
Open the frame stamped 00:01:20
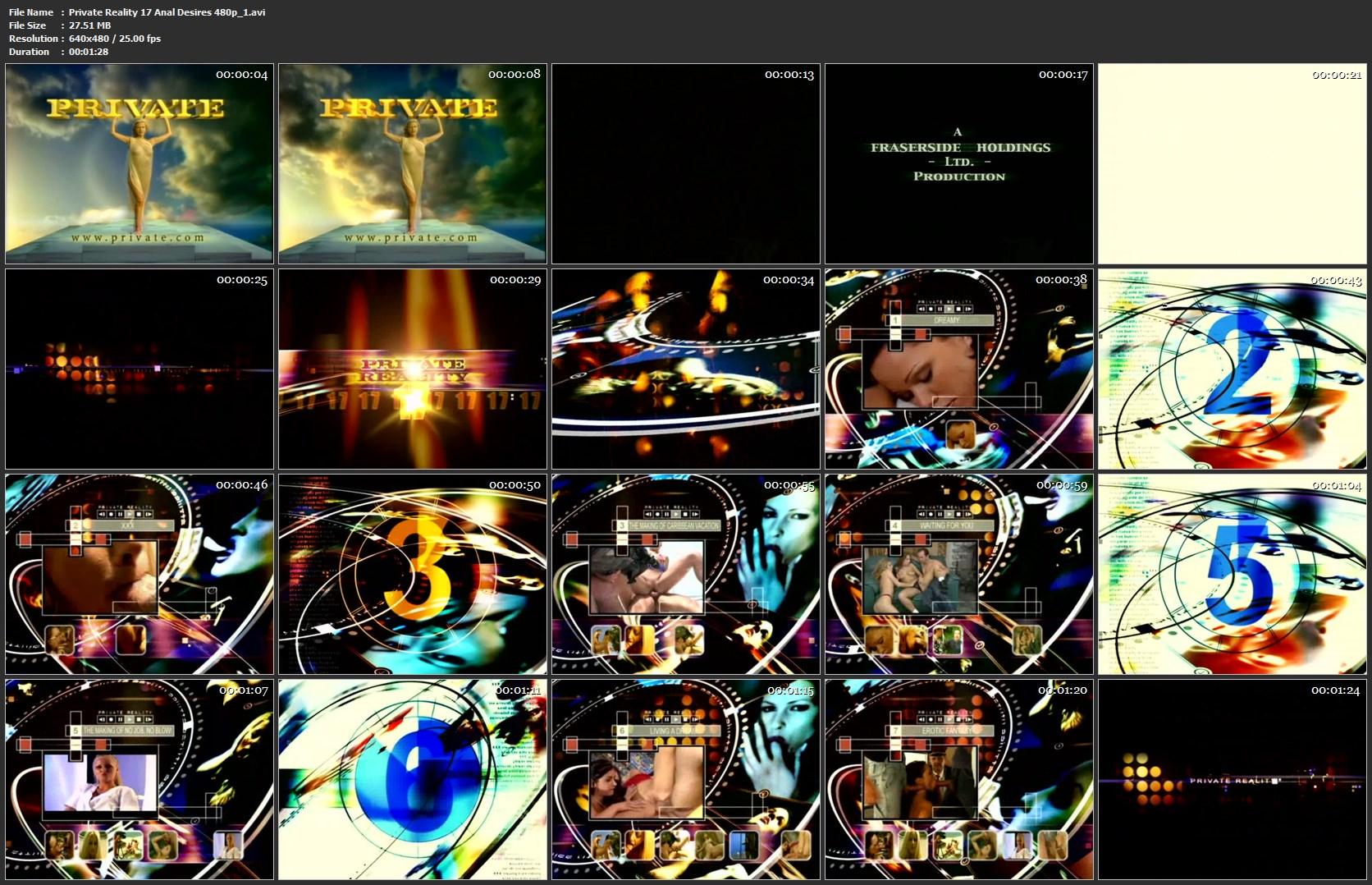[959, 780]
